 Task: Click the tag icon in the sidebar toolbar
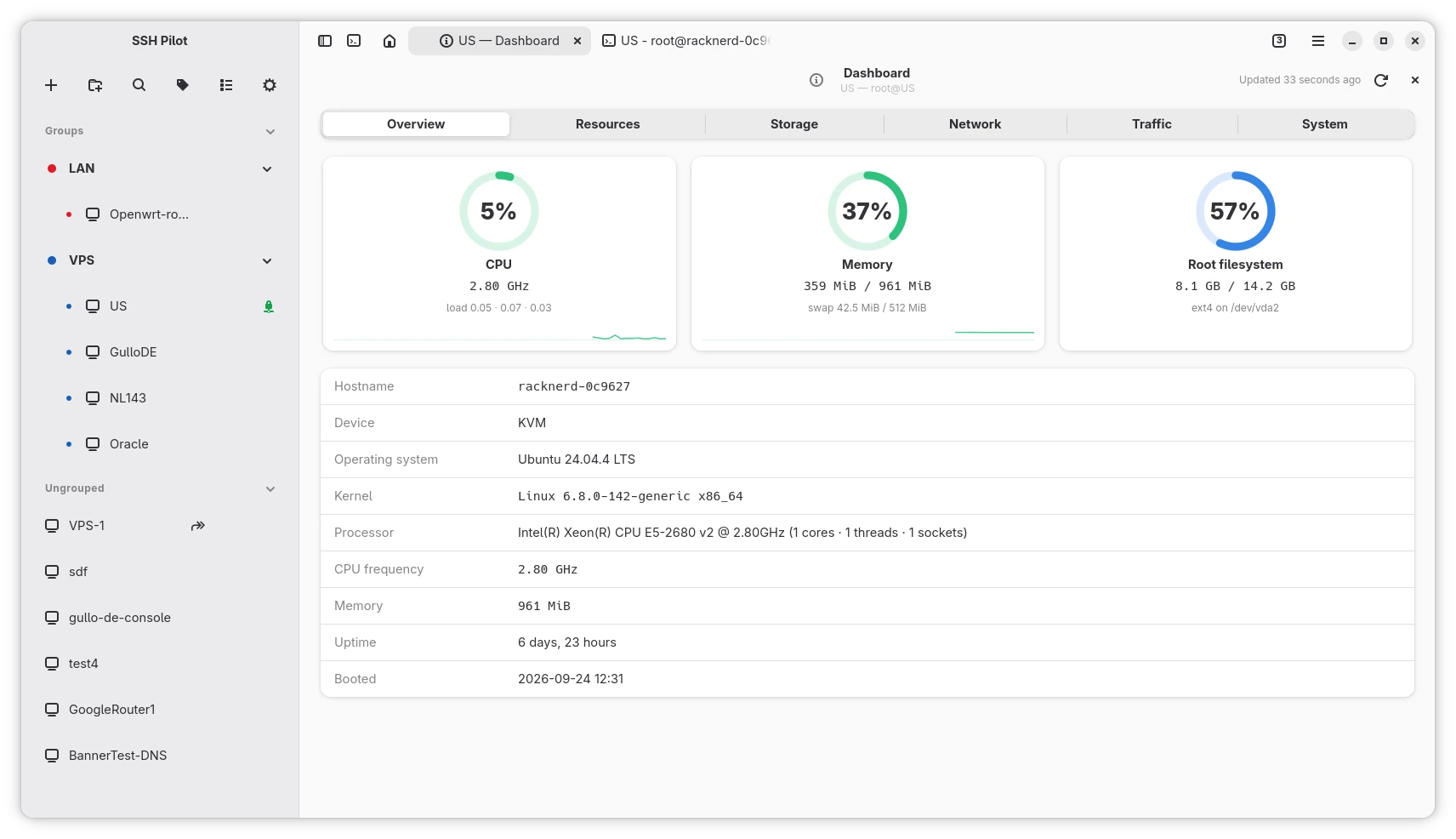(182, 85)
